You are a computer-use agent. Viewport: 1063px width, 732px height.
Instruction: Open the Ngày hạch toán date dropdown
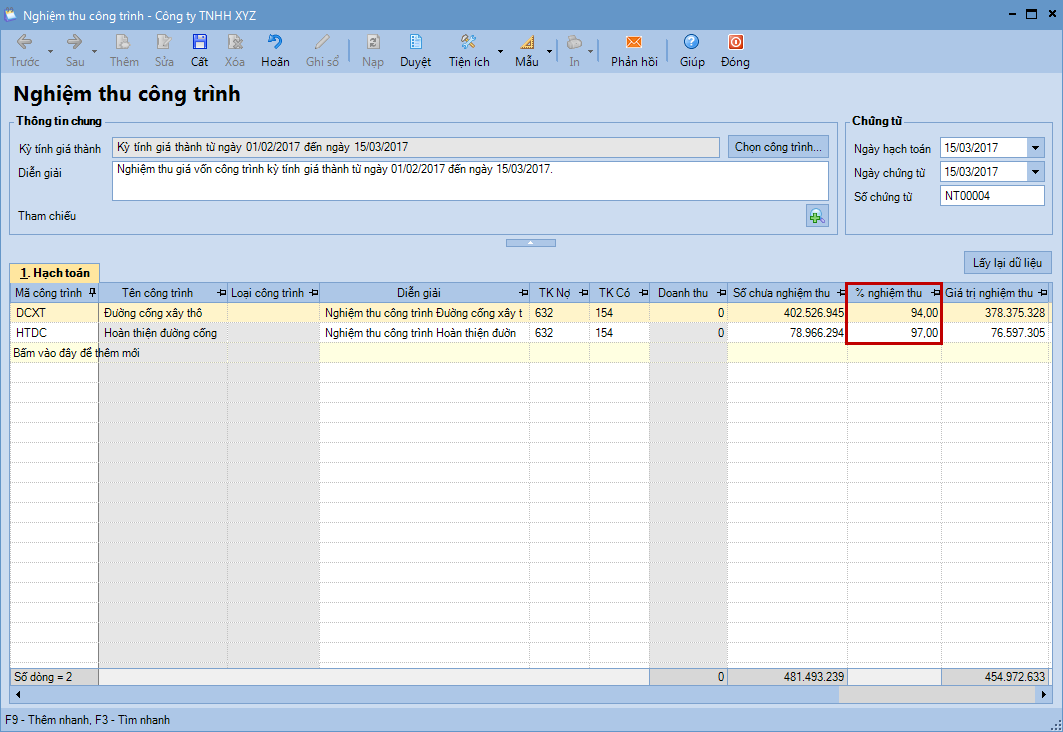coord(1035,148)
